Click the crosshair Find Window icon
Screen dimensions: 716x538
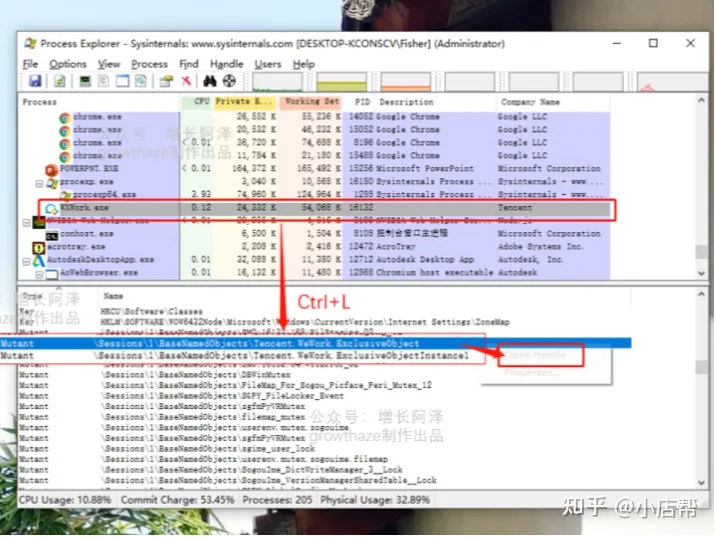point(229,81)
